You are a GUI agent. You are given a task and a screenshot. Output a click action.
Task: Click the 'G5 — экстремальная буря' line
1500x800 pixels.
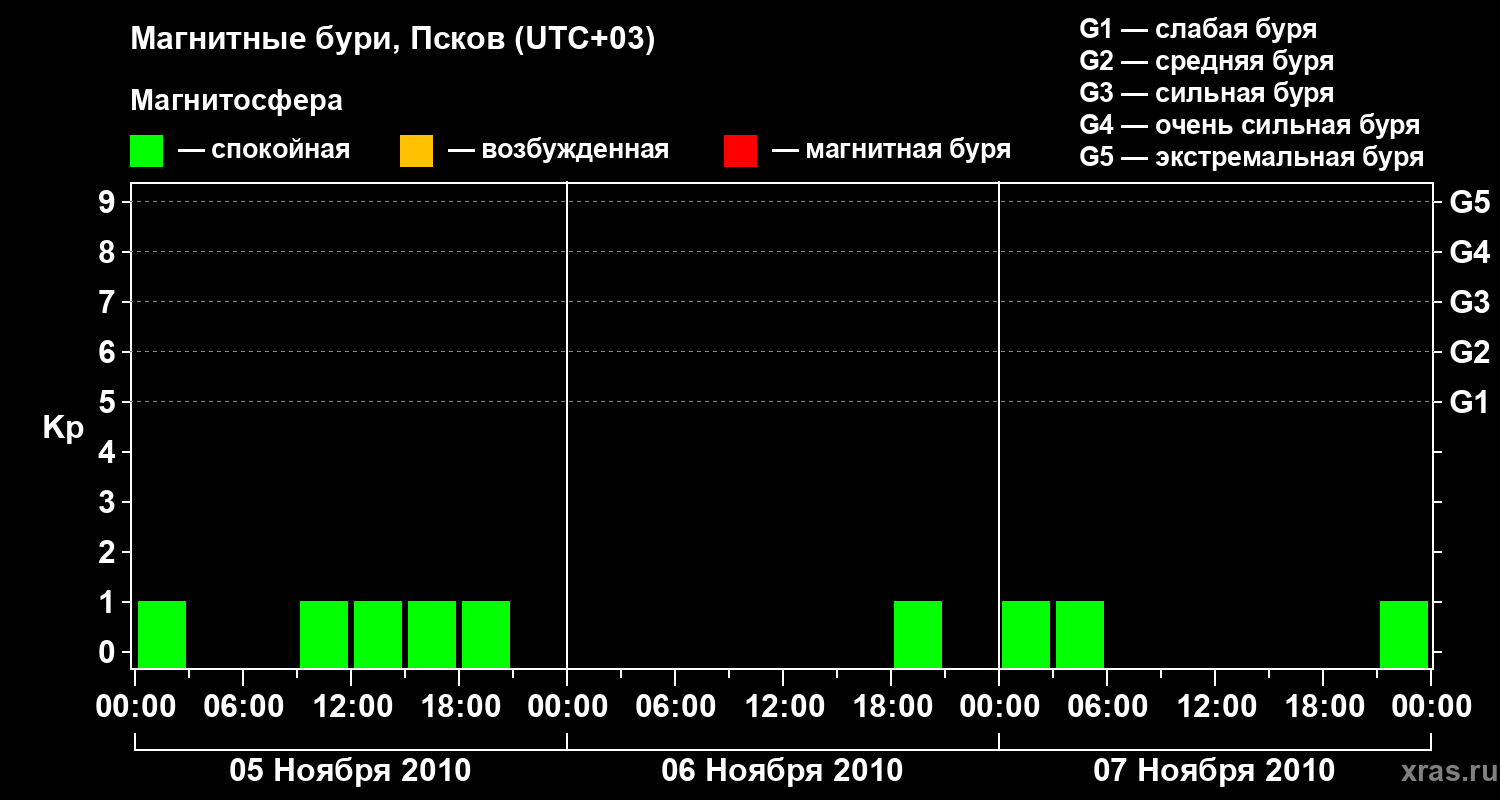tap(1252, 157)
